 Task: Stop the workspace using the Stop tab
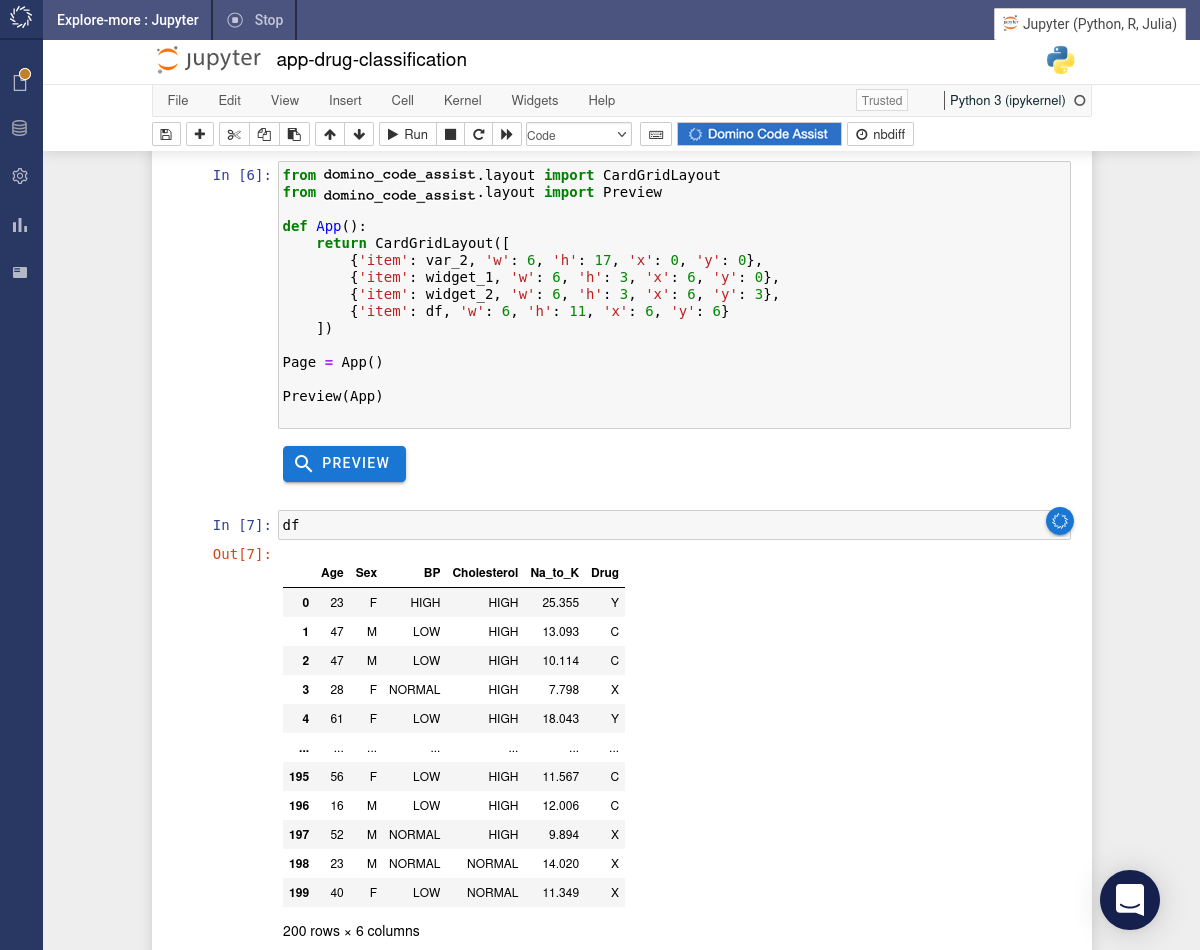[255, 20]
